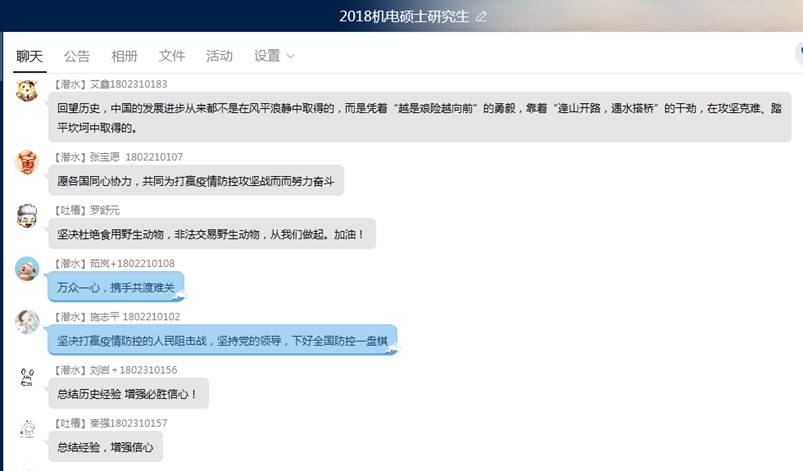Screen dimensions: 803x471
Task: Switch to the 聊天 tab
Action: point(29,56)
